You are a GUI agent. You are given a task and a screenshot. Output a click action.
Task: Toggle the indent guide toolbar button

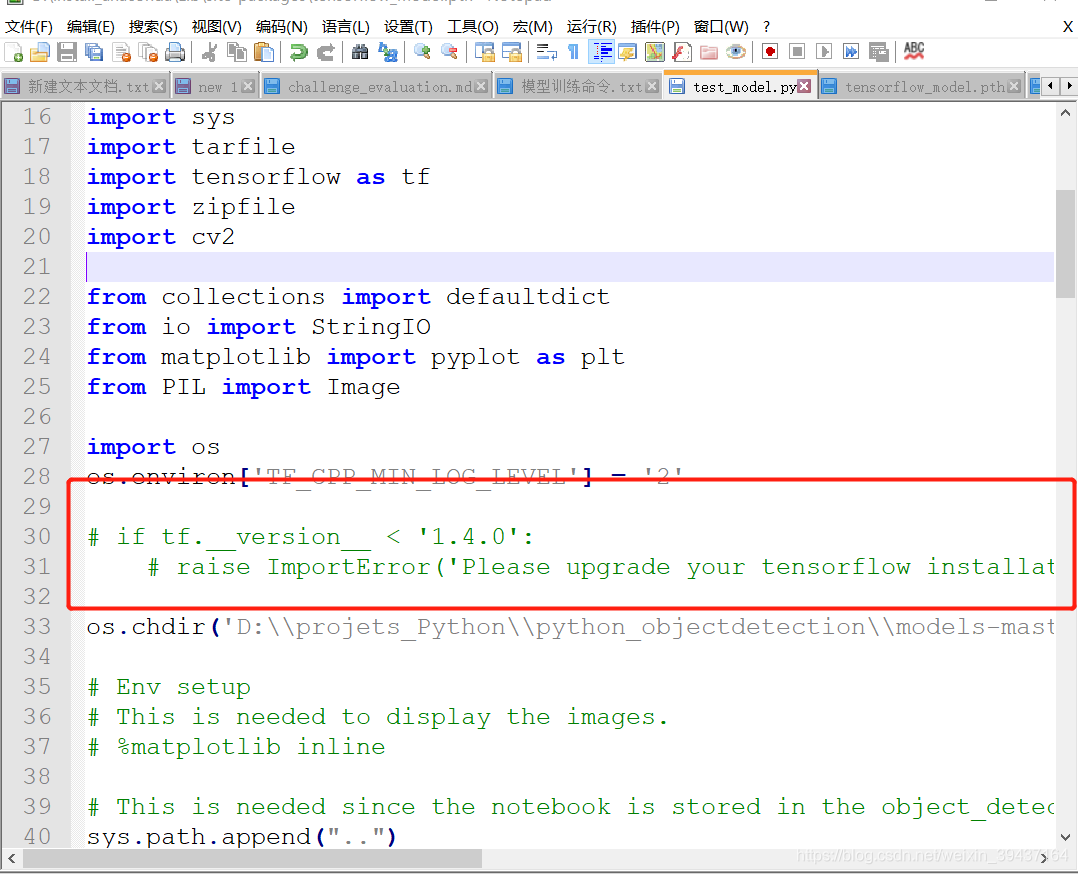click(602, 52)
